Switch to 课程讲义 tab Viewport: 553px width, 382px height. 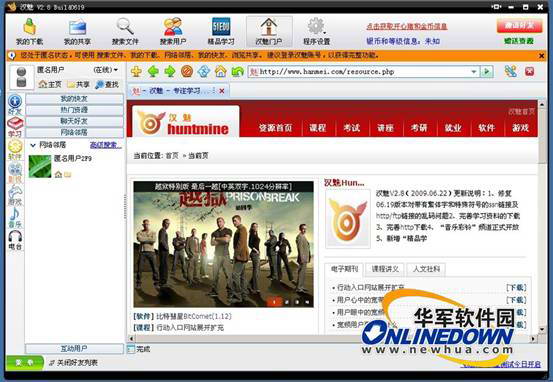[385, 269]
